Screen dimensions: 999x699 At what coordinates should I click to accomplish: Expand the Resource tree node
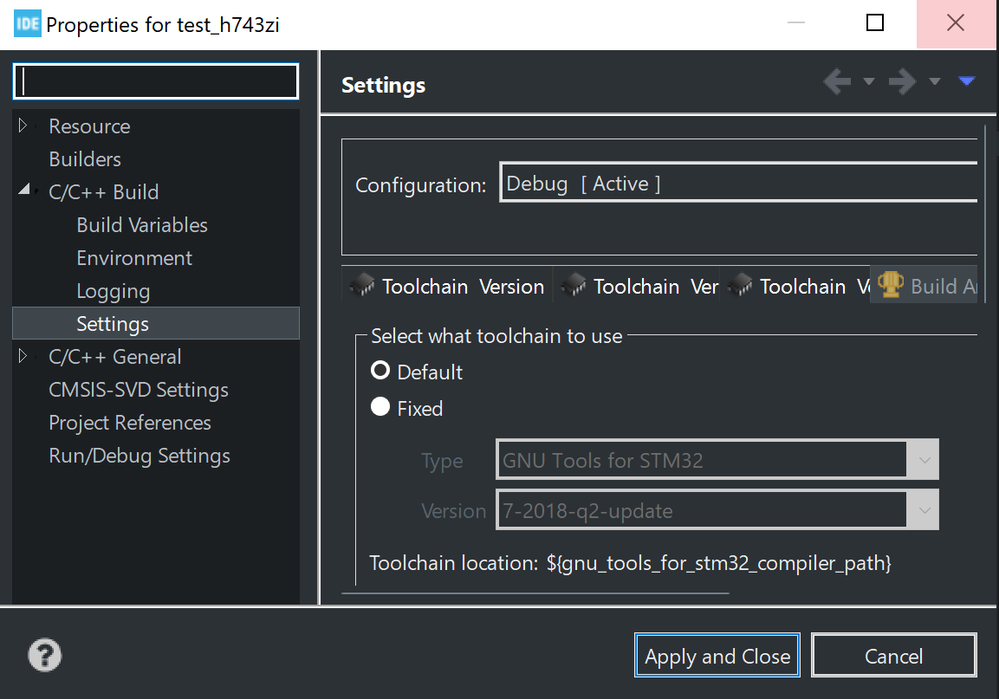tap(23, 126)
